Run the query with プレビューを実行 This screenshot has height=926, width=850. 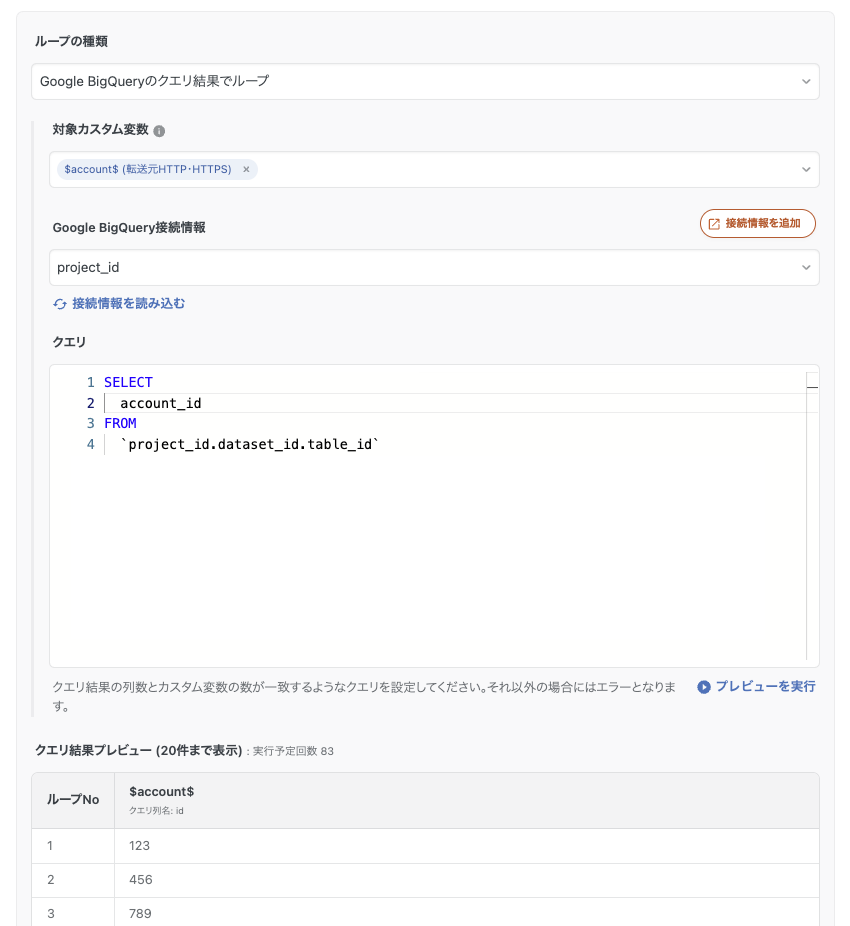(756, 687)
